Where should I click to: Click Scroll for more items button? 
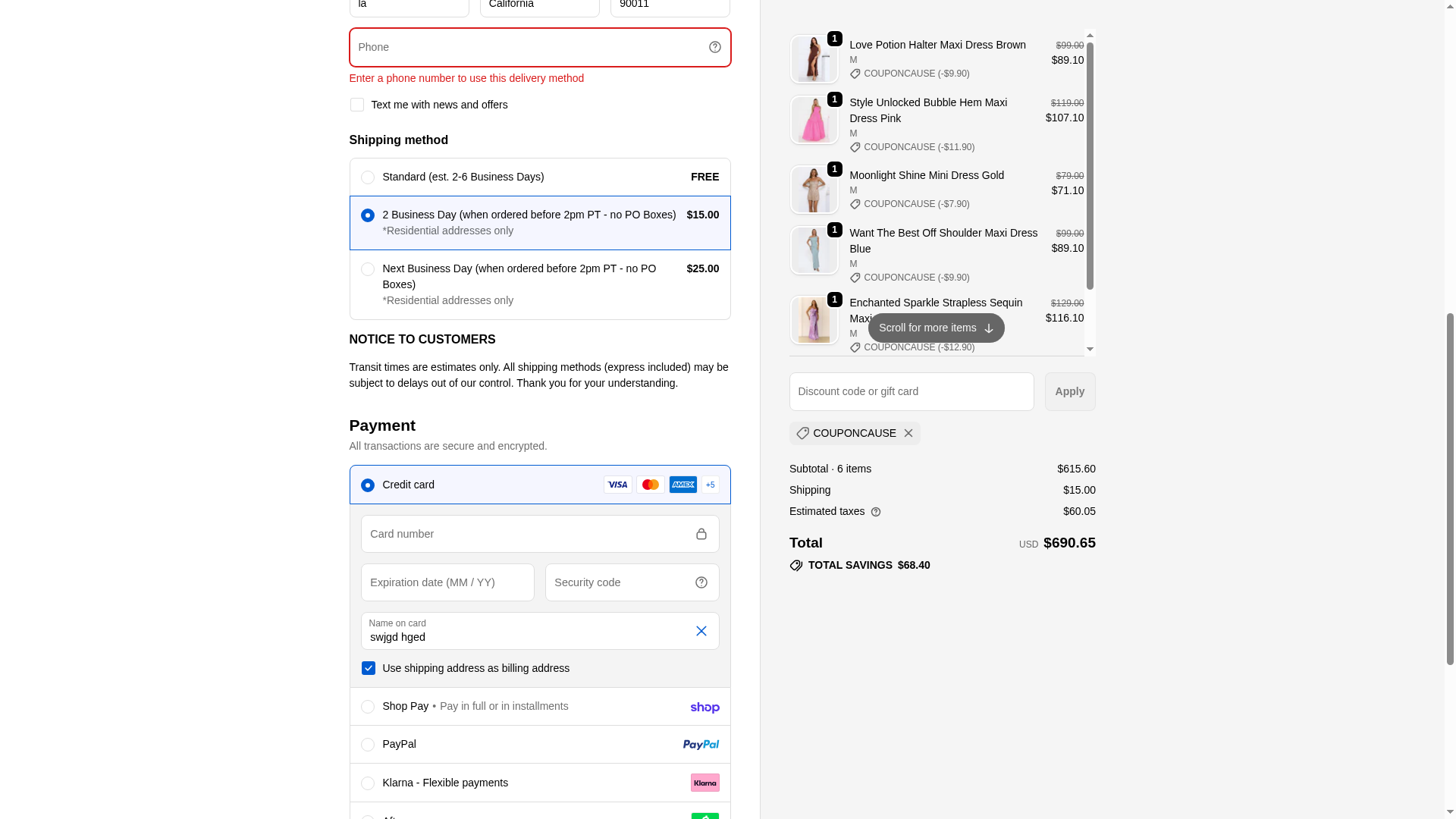click(936, 328)
